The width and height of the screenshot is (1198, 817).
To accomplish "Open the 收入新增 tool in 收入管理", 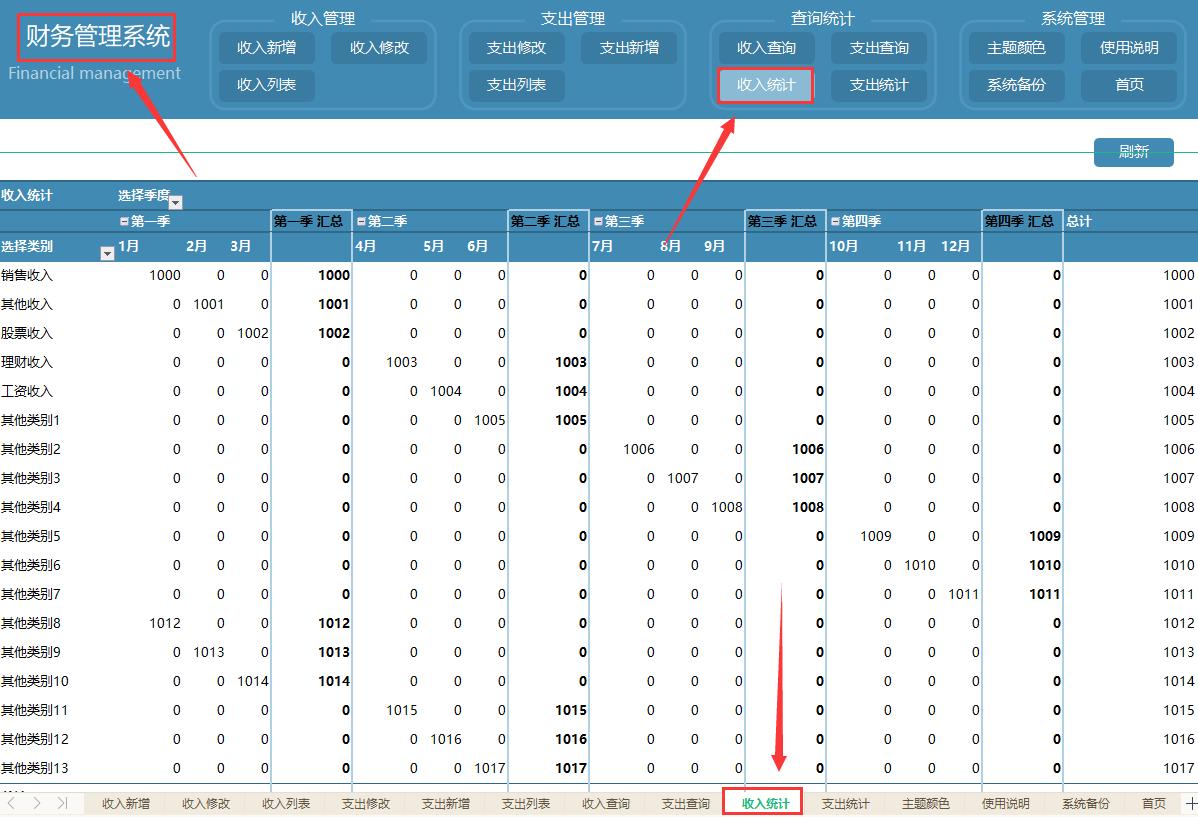I will coord(266,47).
